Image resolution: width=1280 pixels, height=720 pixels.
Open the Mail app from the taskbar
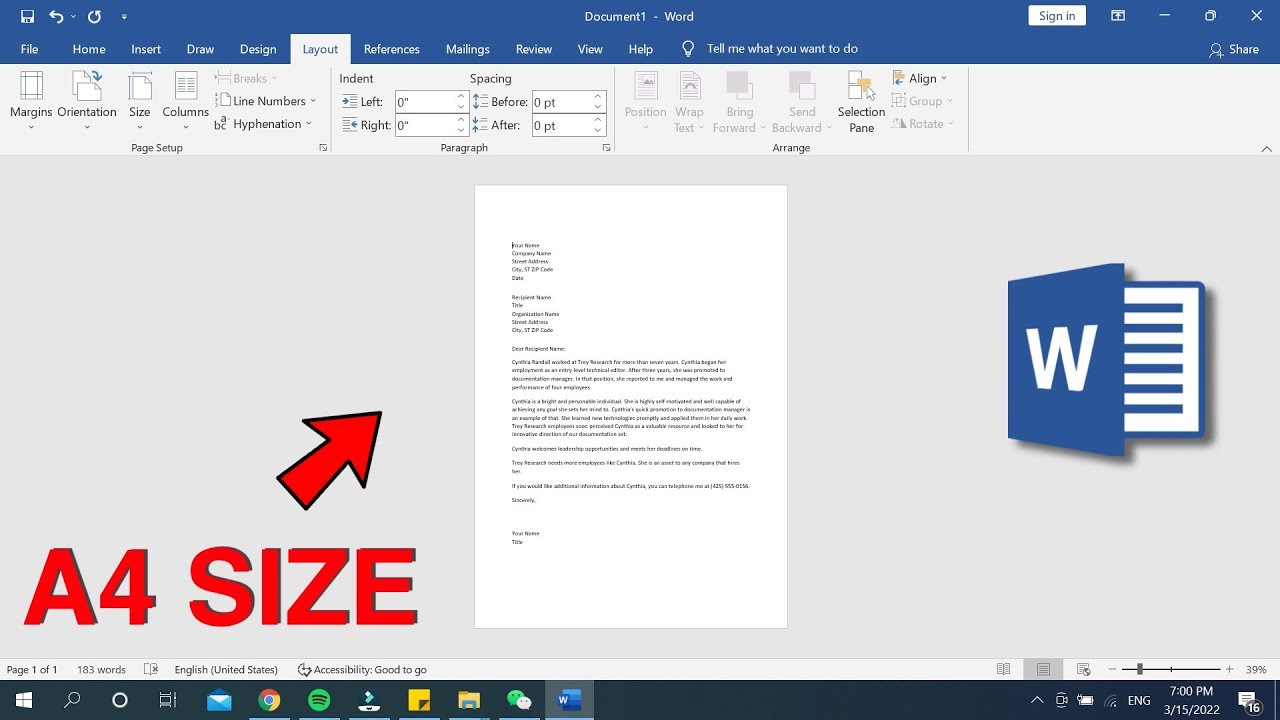click(219, 700)
